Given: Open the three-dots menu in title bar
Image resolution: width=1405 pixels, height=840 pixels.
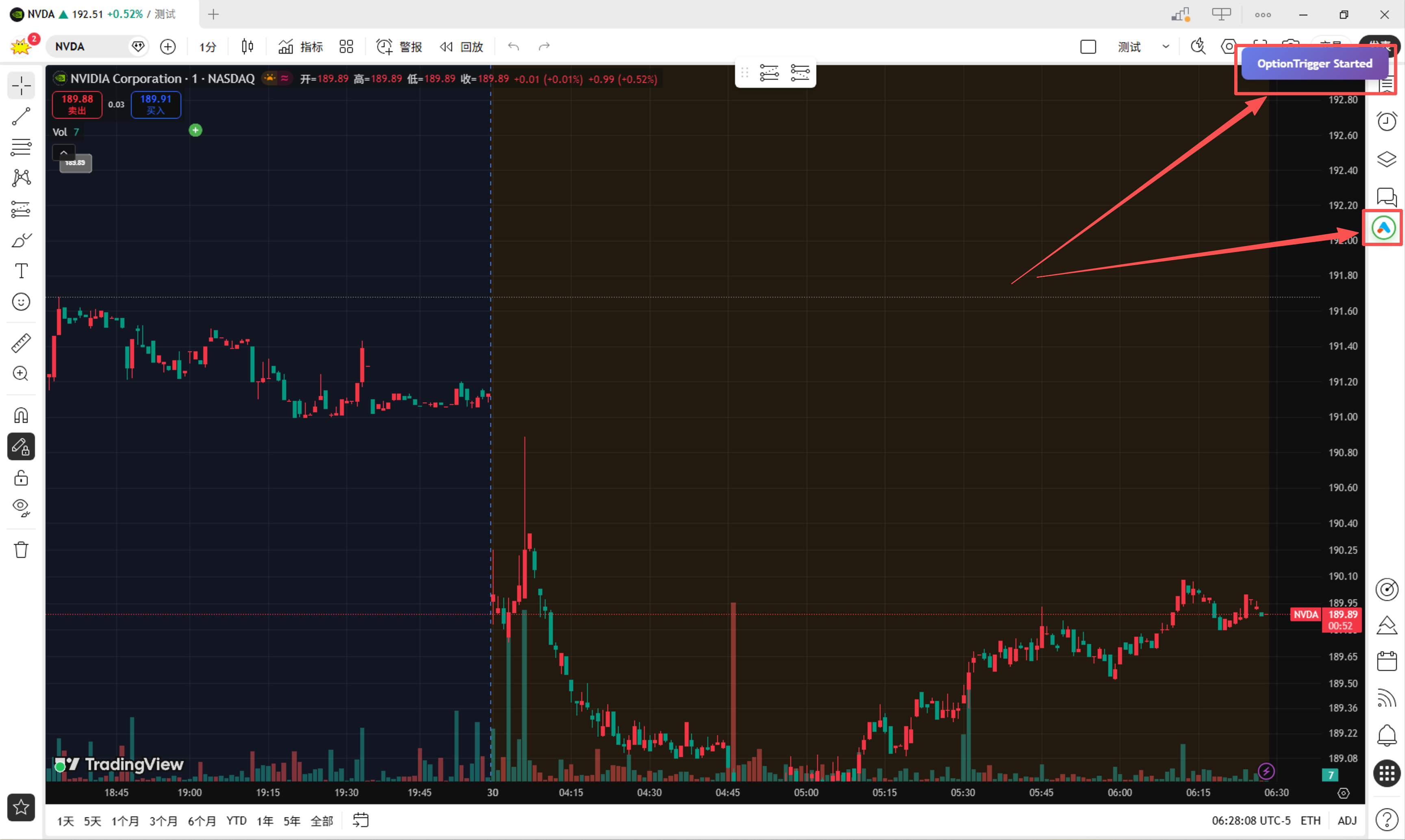Looking at the screenshot, I should tap(1262, 15).
